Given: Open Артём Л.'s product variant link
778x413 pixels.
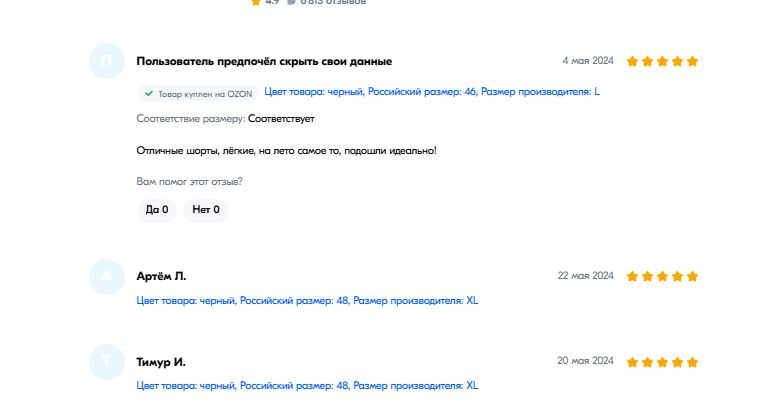Looking at the screenshot, I should 307,300.
